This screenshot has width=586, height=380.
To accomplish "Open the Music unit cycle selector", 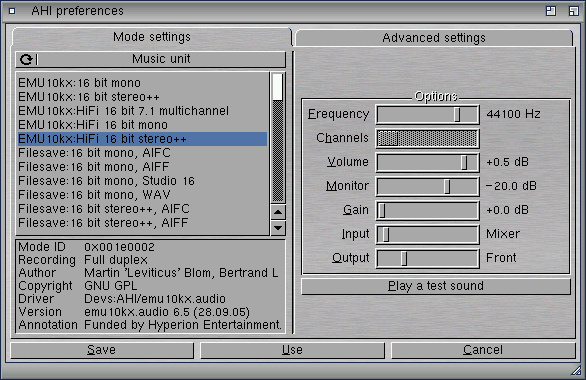I will pyautogui.click(x=151, y=59).
